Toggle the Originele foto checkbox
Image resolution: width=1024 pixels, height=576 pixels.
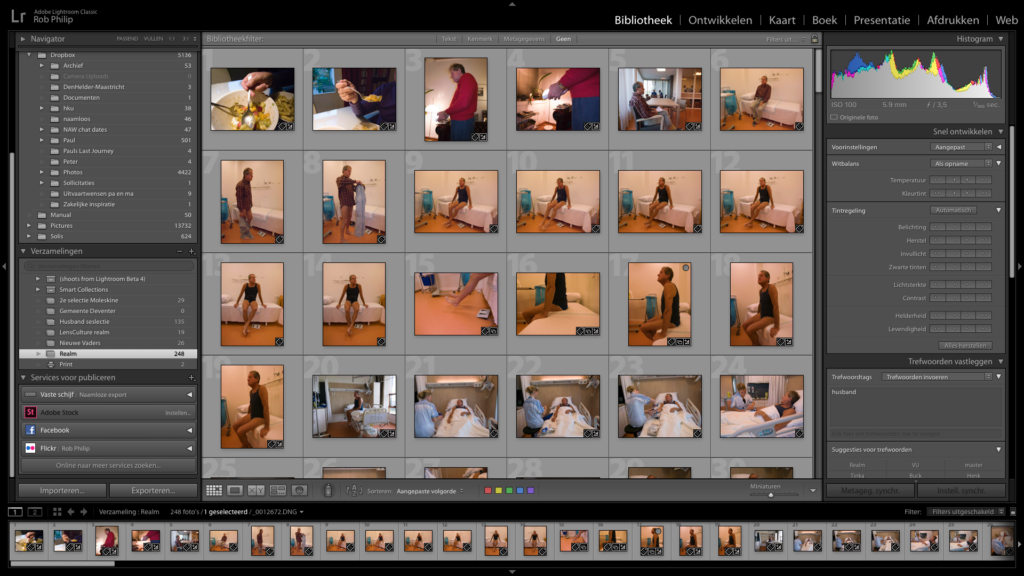834,117
